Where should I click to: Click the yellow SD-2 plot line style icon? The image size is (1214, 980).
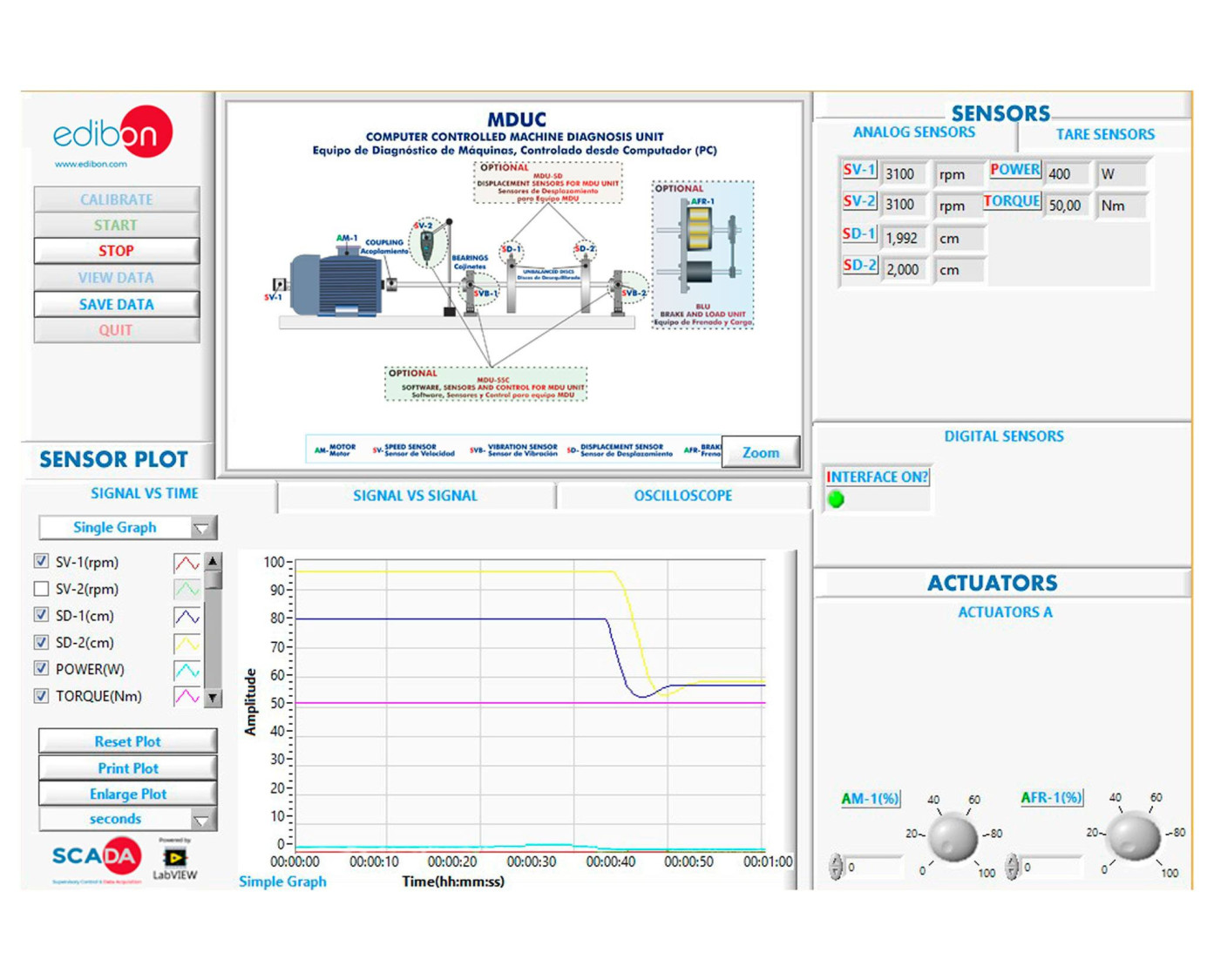pyautogui.click(x=187, y=644)
